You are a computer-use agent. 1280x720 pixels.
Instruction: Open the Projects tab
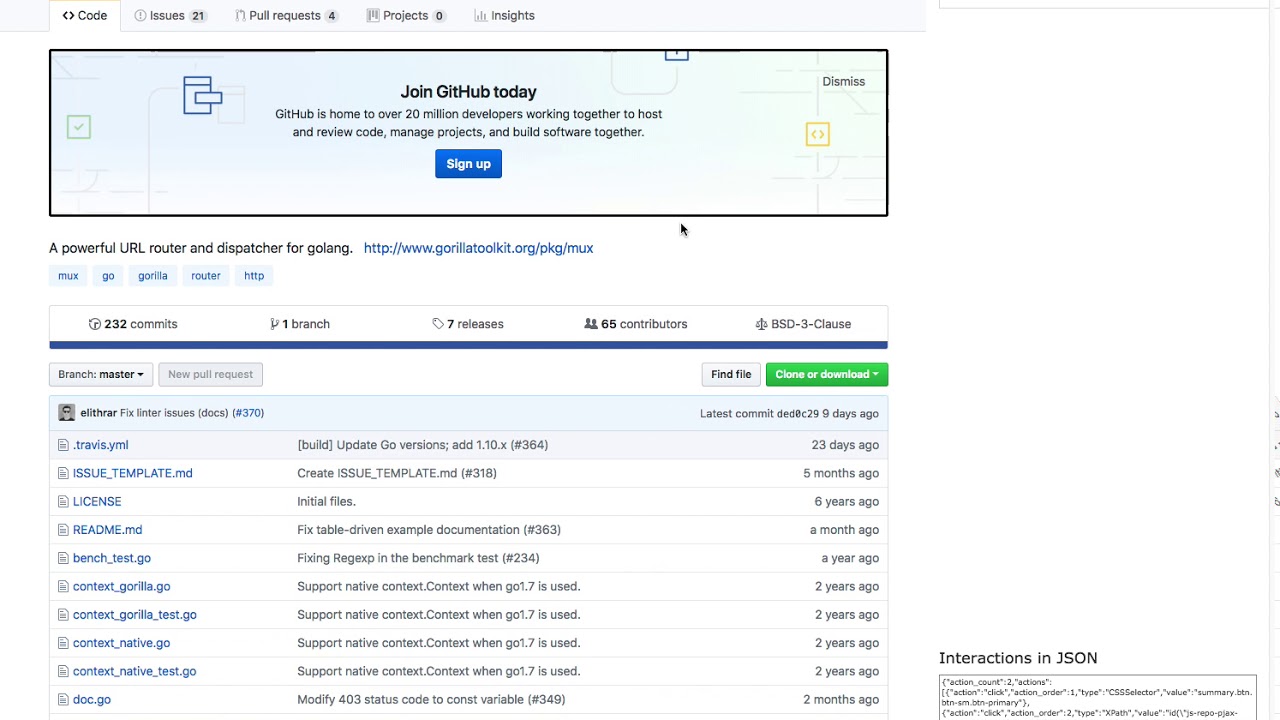[x=406, y=15]
